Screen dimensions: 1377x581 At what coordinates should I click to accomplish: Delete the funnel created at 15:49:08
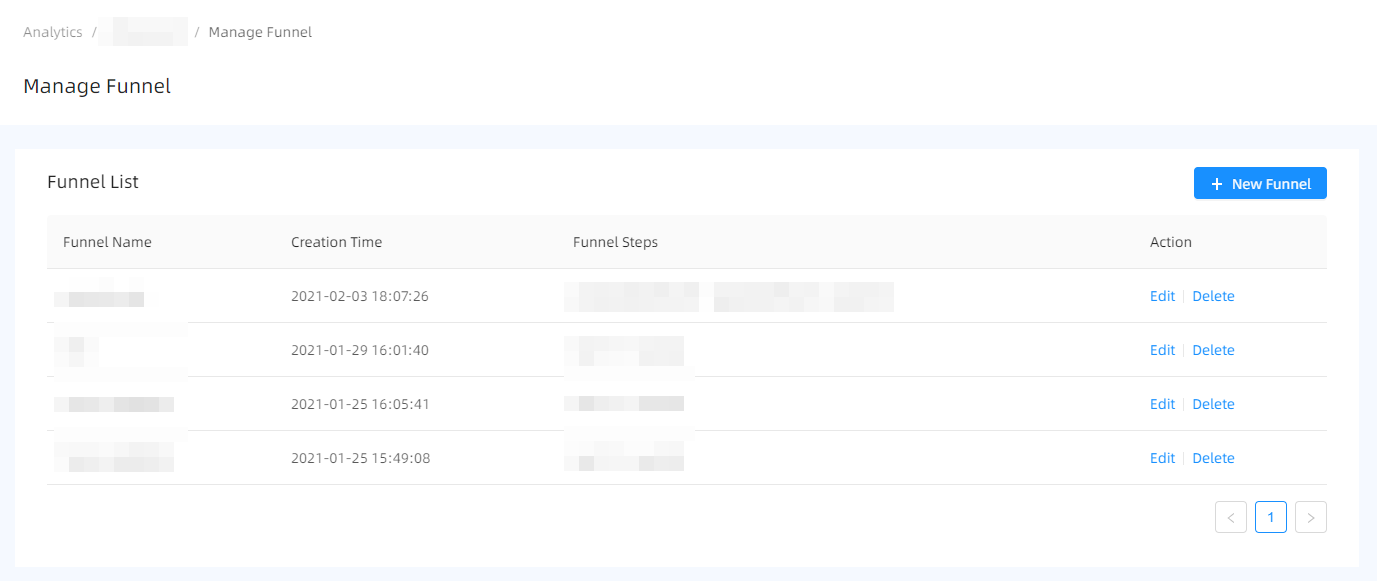point(1213,458)
